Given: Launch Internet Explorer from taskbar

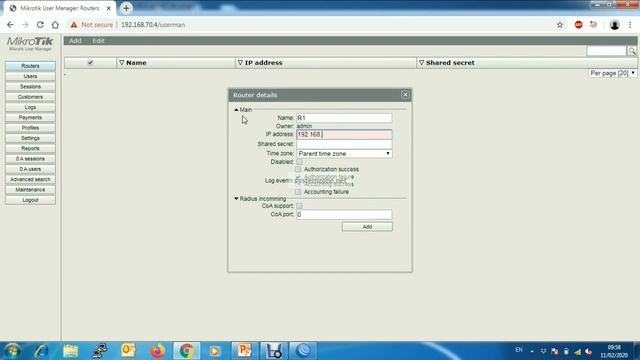Looking at the screenshot, I should point(41,351).
